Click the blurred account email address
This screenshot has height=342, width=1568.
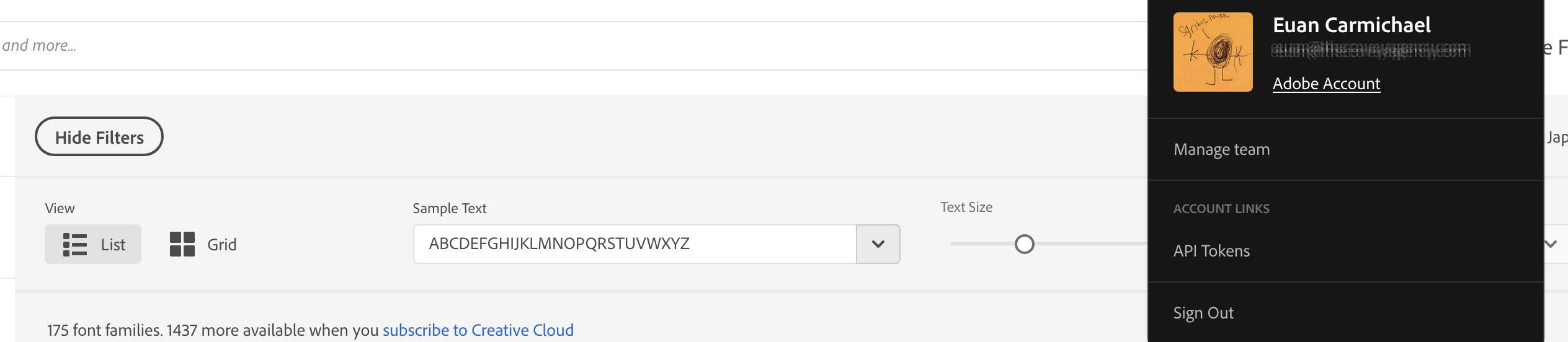[x=1371, y=50]
